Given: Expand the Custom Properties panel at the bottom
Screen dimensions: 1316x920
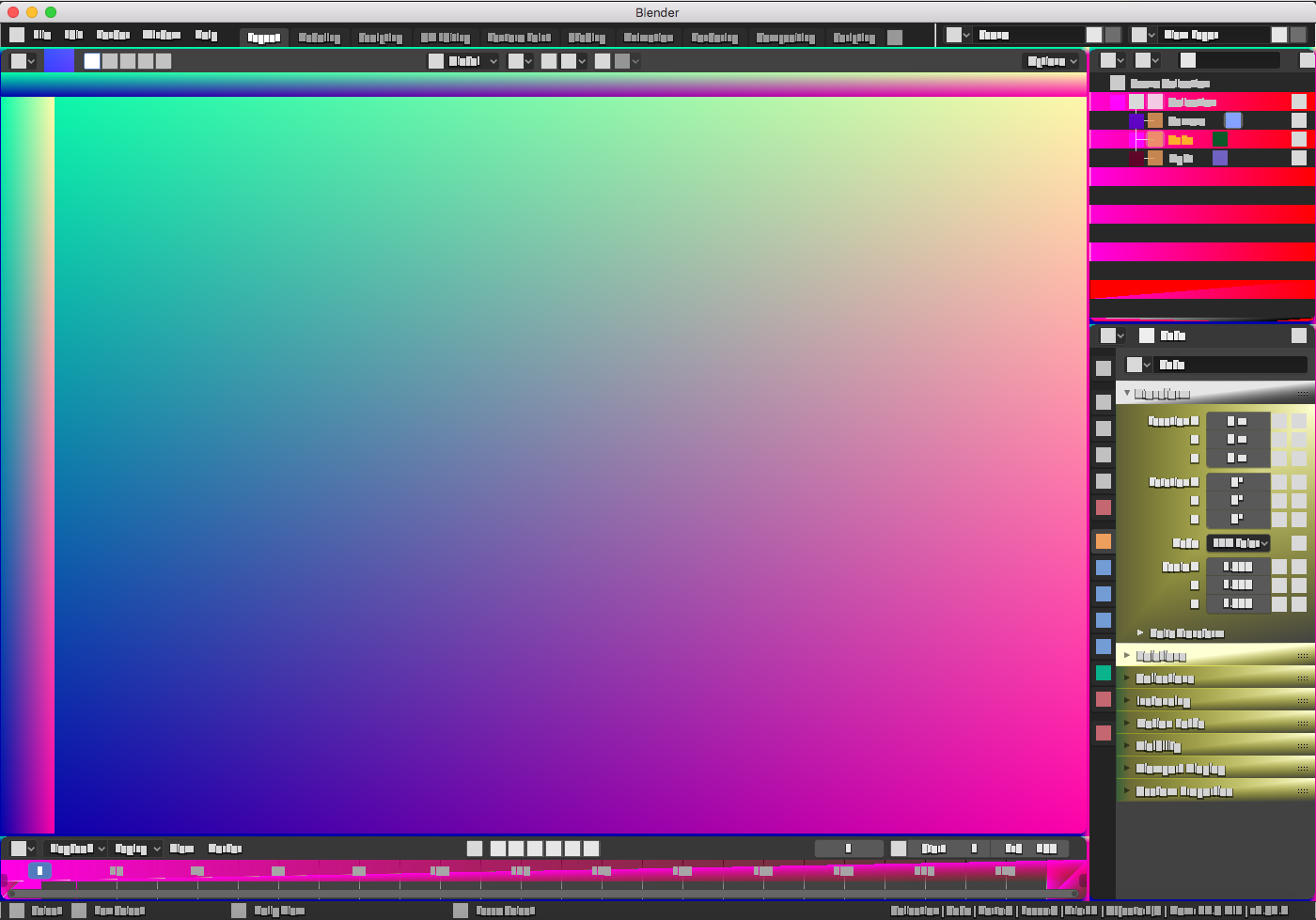Looking at the screenshot, I should pos(1214,791).
